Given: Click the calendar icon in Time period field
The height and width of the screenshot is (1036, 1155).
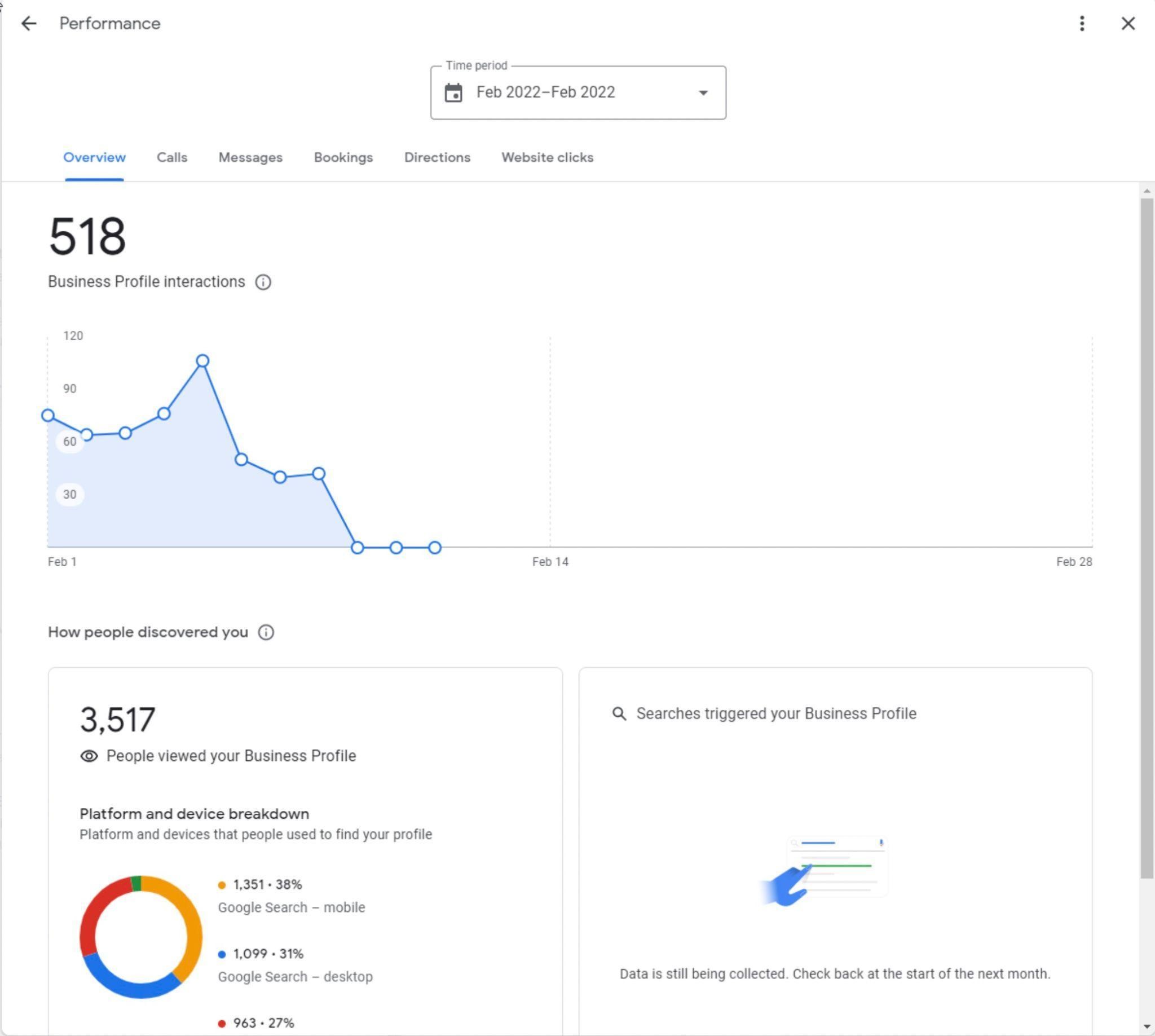Looking at the screenshot, I should 453,92.
